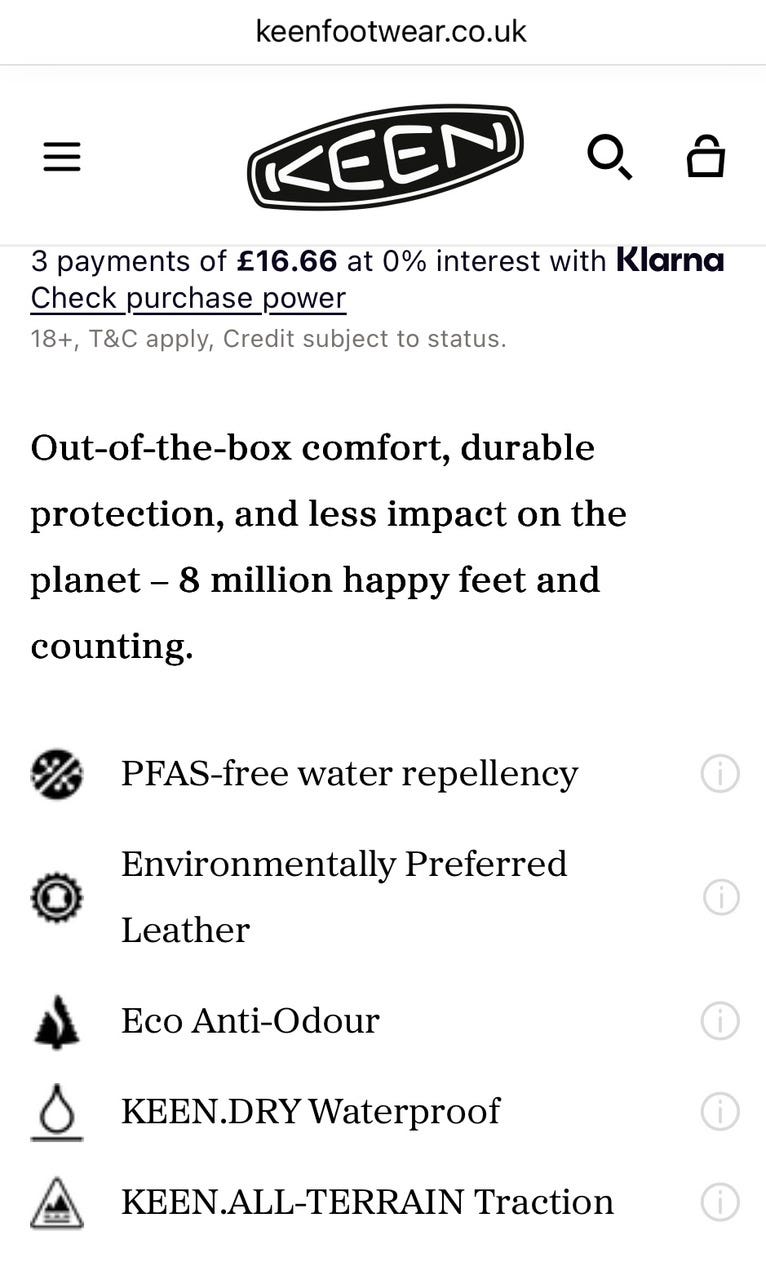
Task: Open info for PFAS-free water repellency
Action: pyautogui.click(x=720, y=774)
